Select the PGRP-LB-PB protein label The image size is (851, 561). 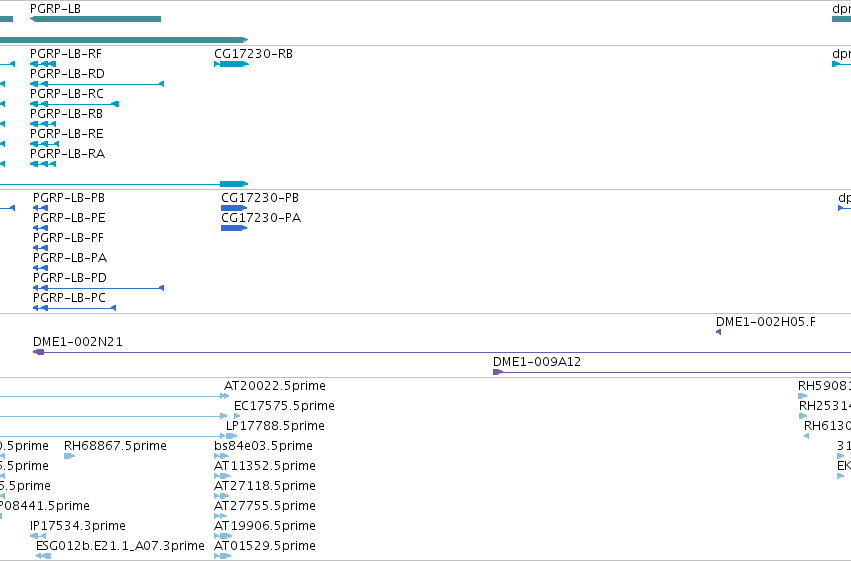click(69, 198)
